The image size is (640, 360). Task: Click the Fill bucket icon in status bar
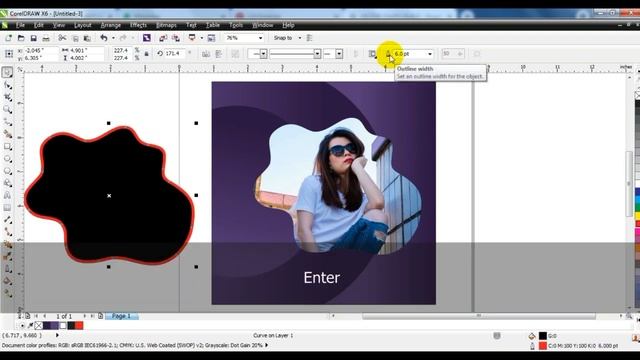tap(532, 336)
